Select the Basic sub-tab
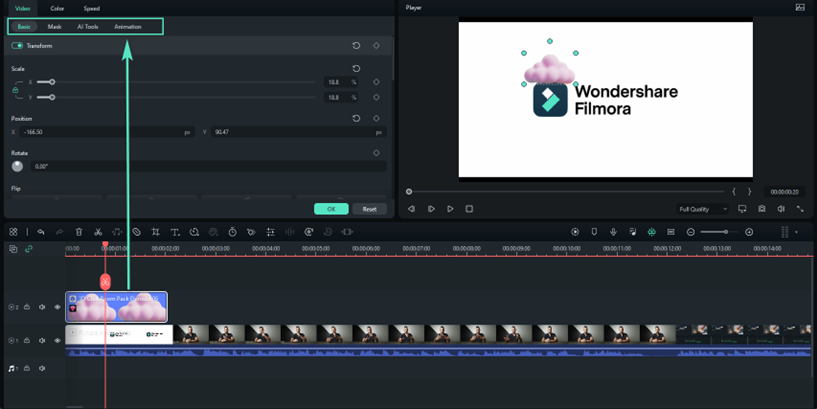The image size is (817, 409). click(x=24, y=27)
